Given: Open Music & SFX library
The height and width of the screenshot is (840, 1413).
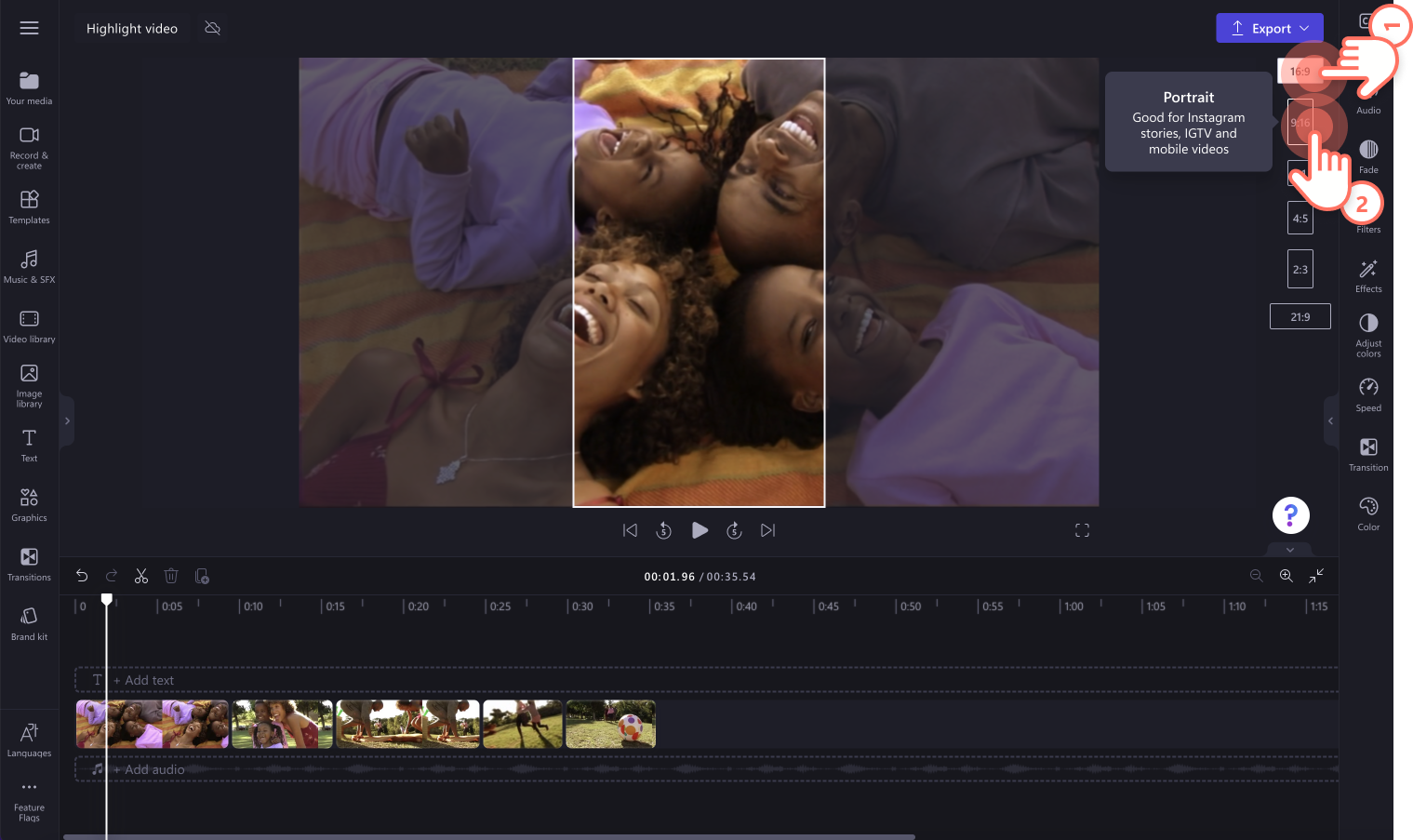Looking at the screenshot, I should pos(29,267).
